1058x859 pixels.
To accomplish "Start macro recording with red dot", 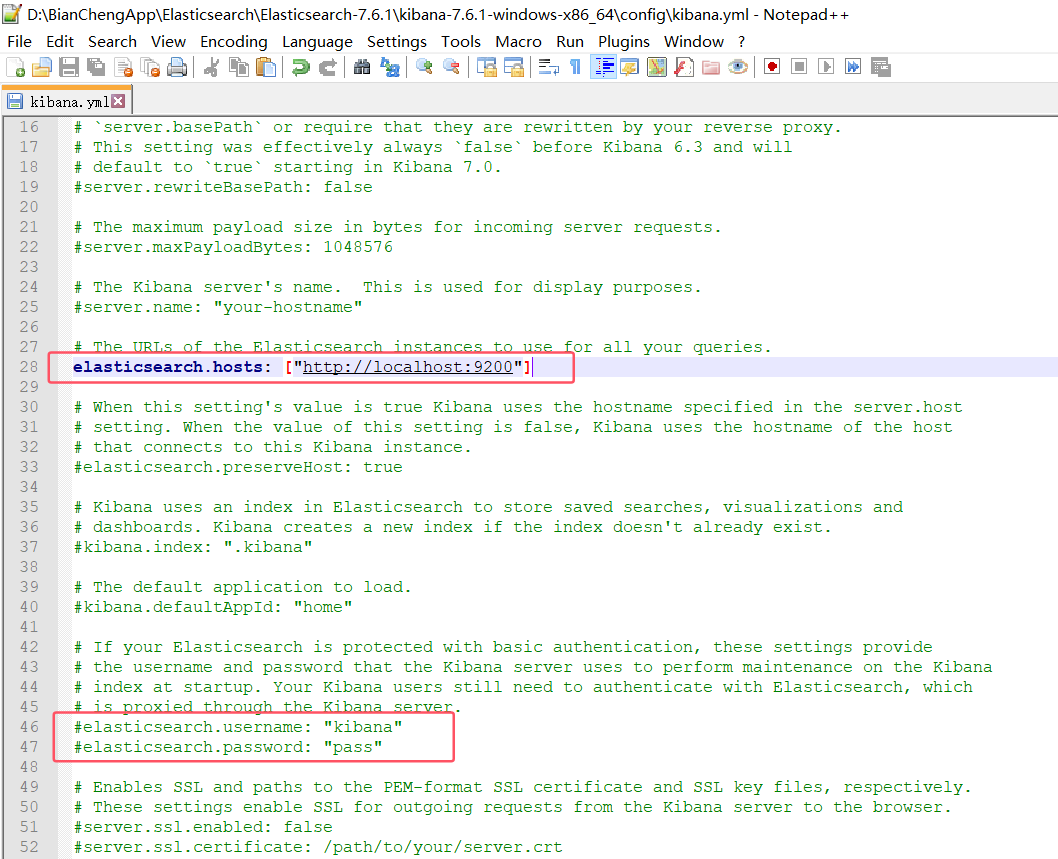I will (772, 67).
